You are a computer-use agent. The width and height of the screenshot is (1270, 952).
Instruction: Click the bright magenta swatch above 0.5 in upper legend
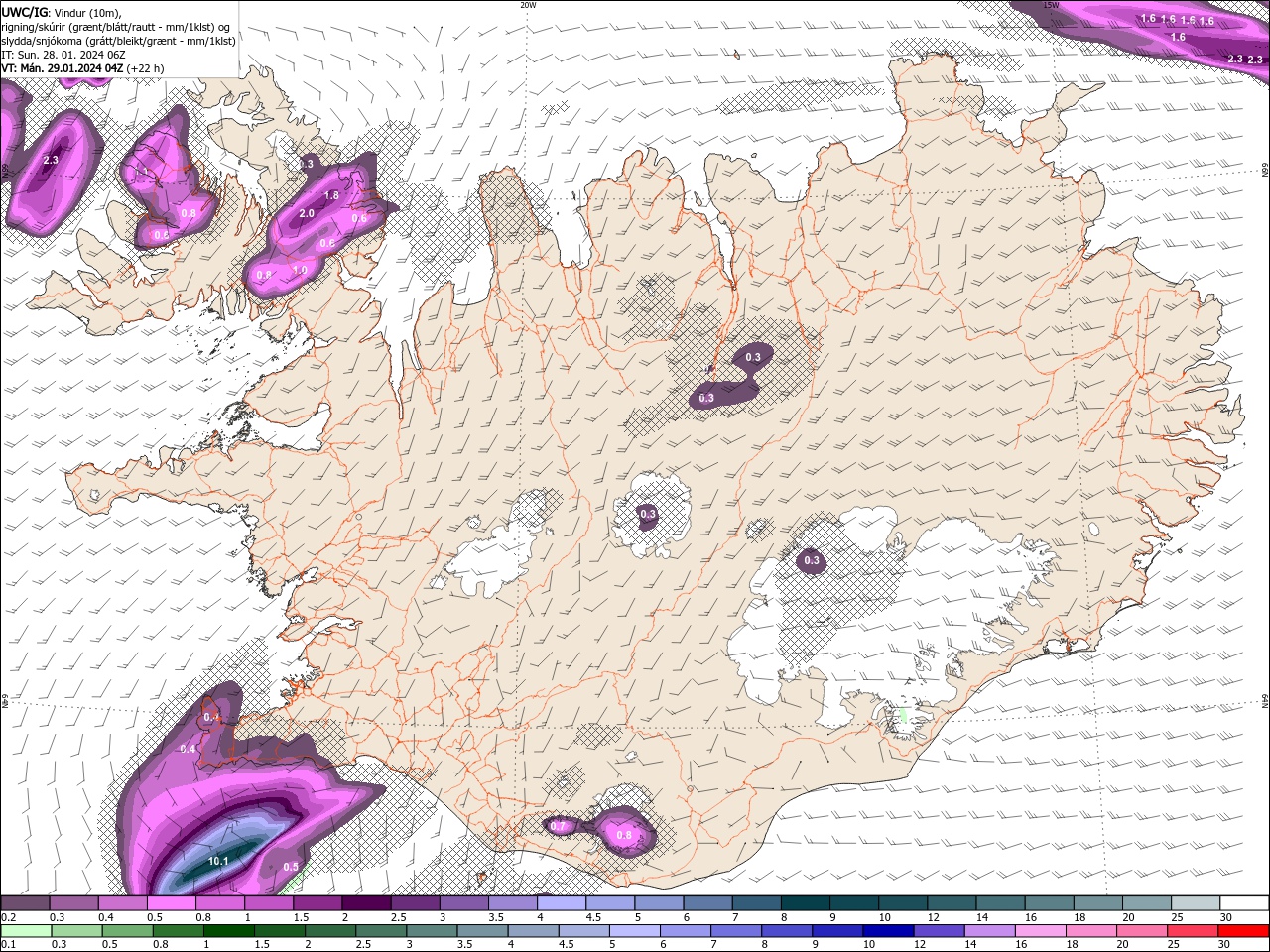171,903
